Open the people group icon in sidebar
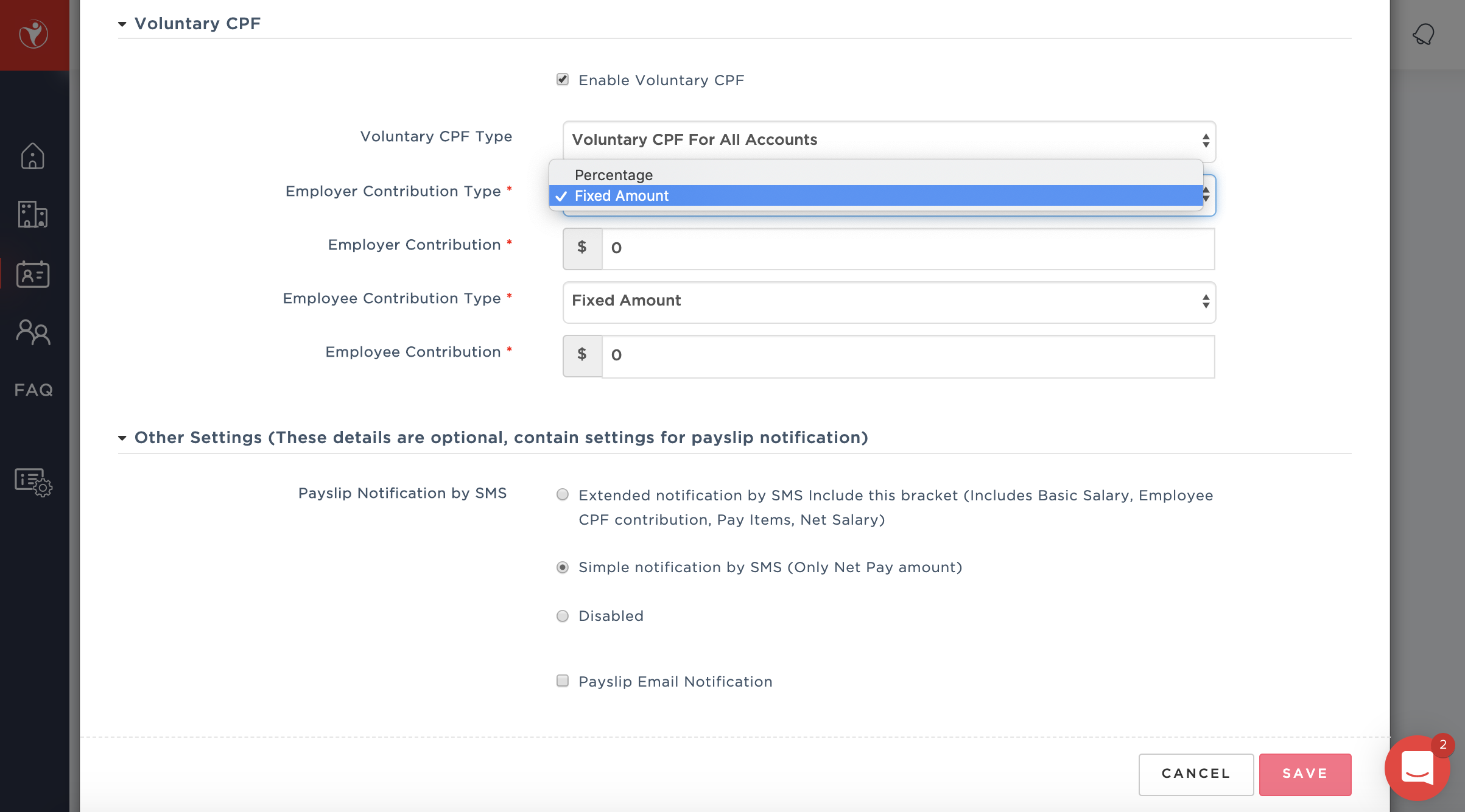This screenshot has height=812, width=1465. tap(33, 332)
